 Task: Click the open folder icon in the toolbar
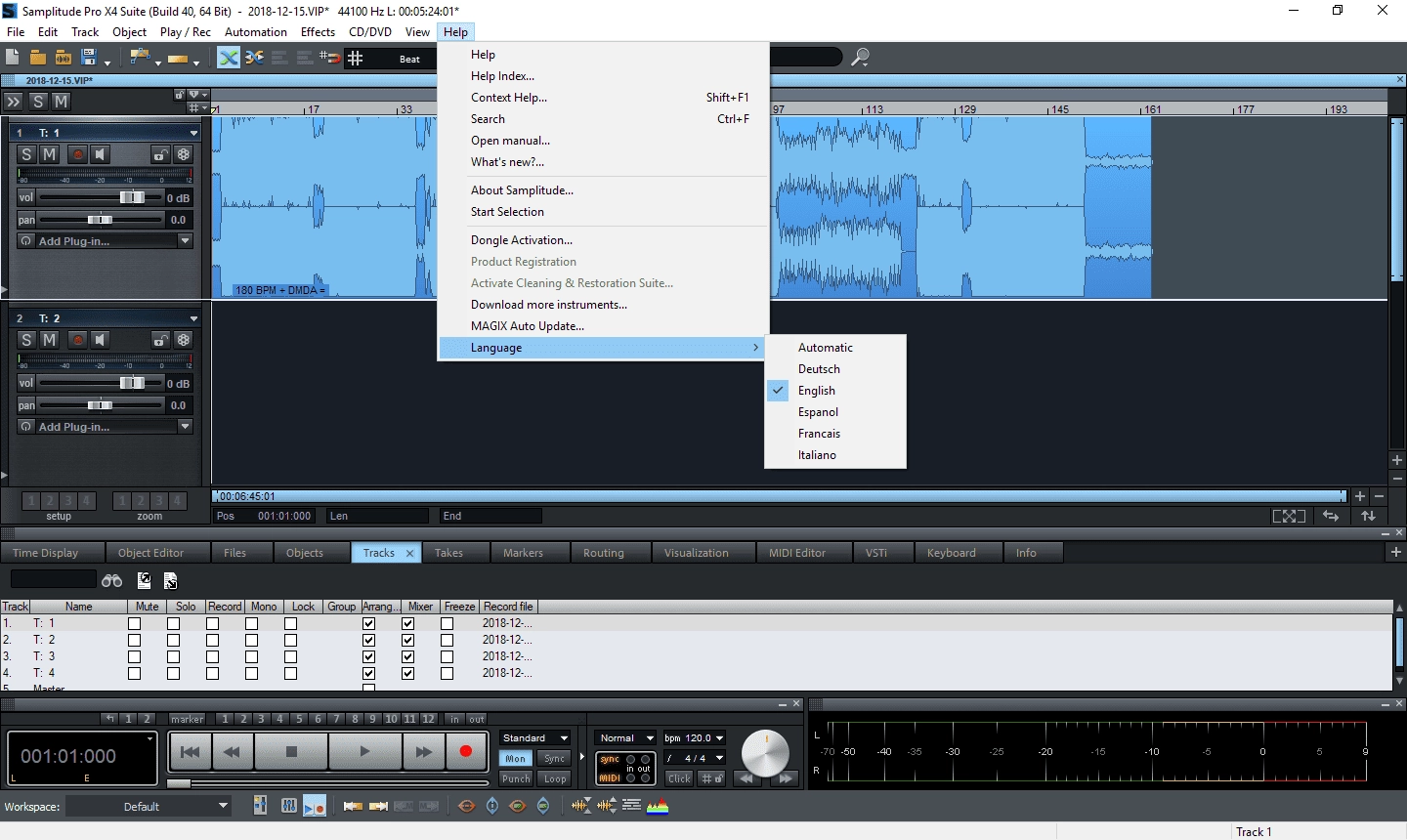[38, 59]
